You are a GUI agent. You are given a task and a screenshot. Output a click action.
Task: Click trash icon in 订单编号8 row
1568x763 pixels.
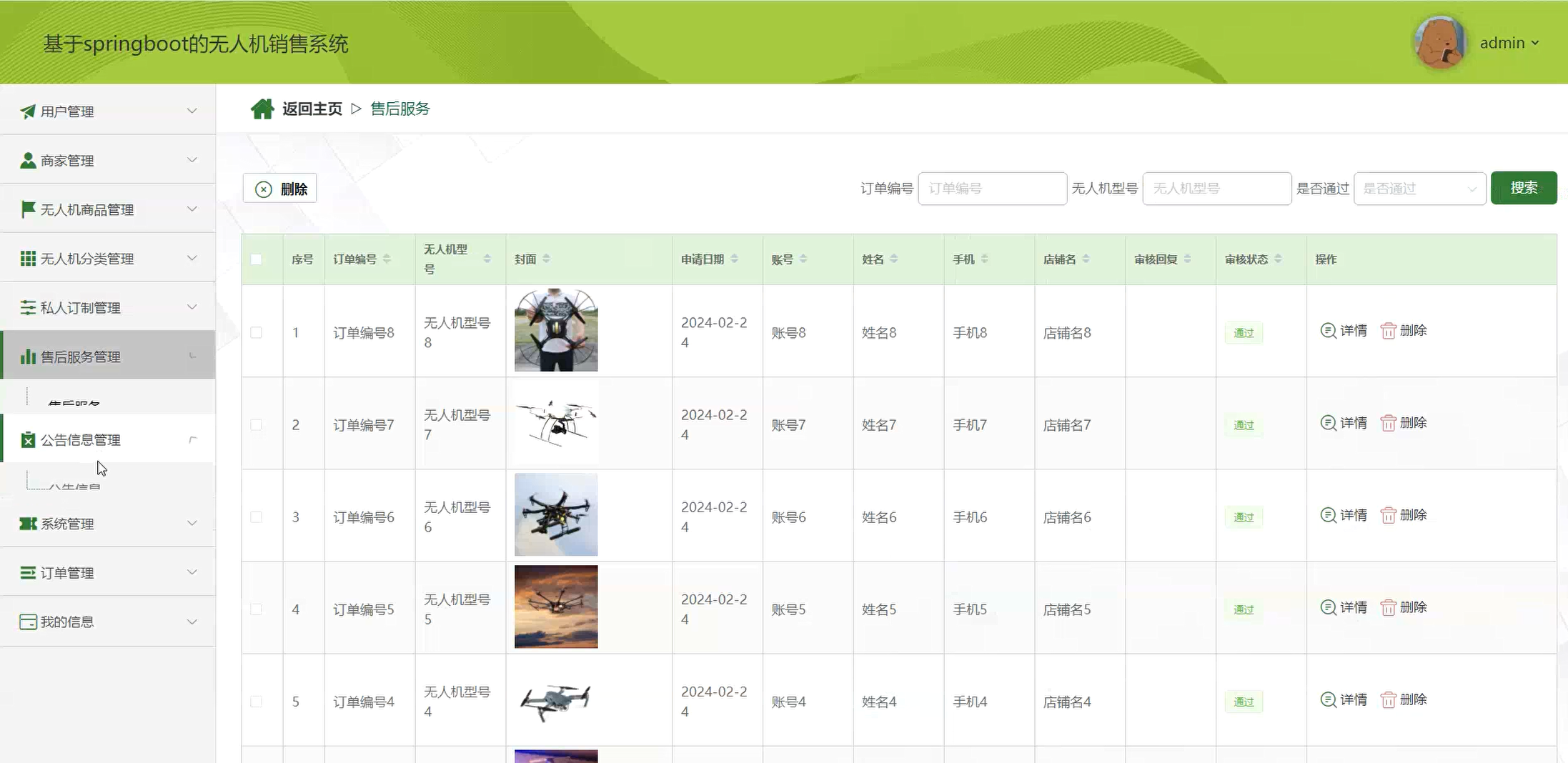pos(1388,331)
